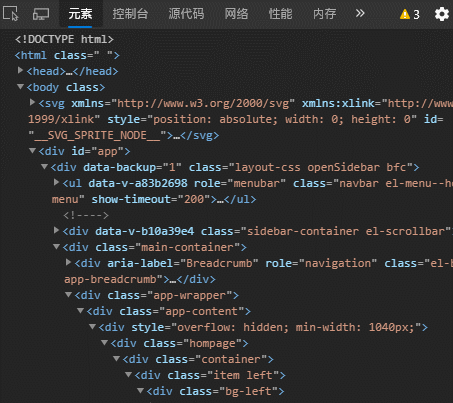Collapse the body node
Image resolution: width=453 pixels, height=403 pixels.
coord(20,87)
